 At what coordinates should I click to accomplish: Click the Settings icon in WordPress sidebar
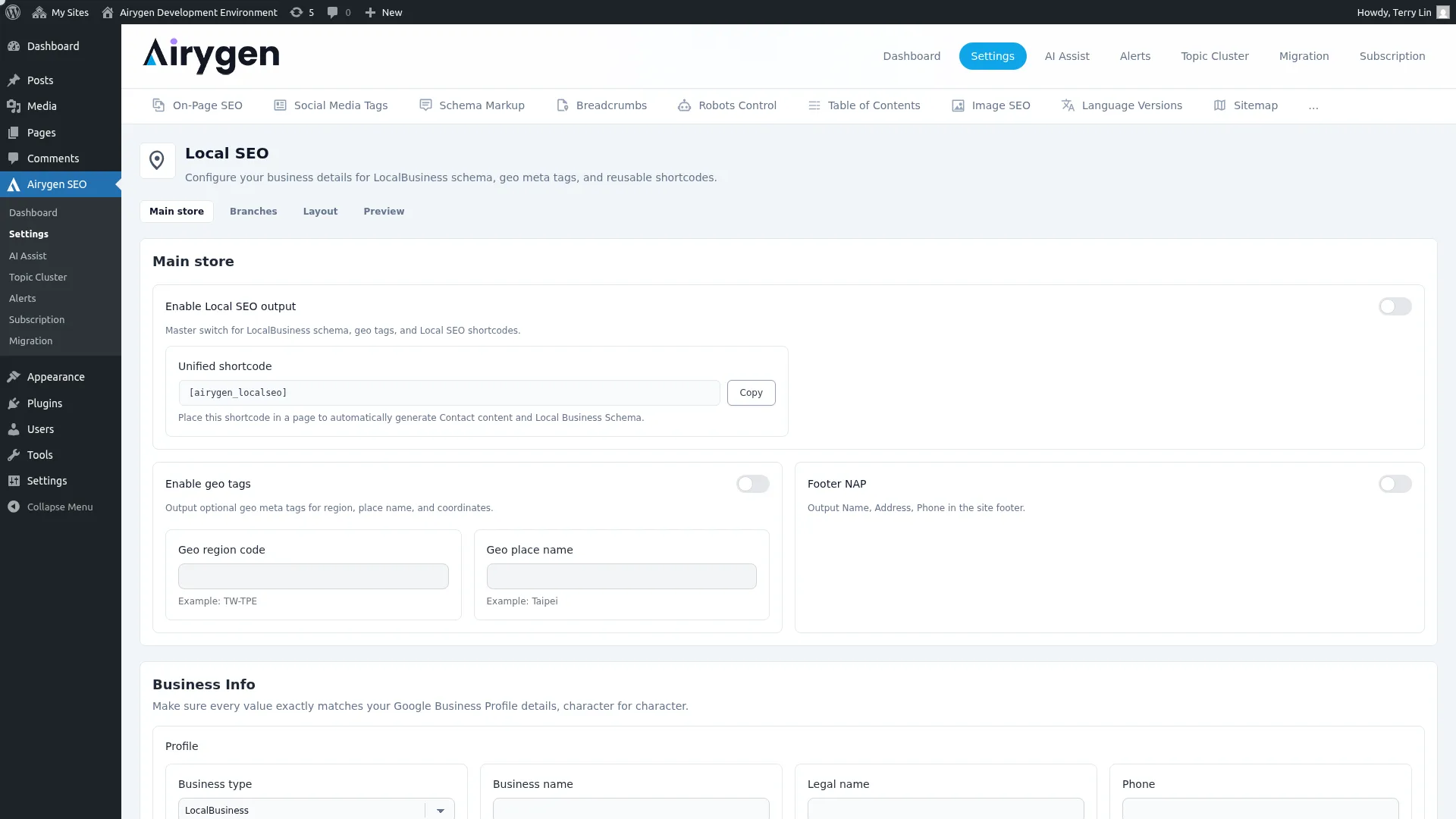(x=14, y=481)
